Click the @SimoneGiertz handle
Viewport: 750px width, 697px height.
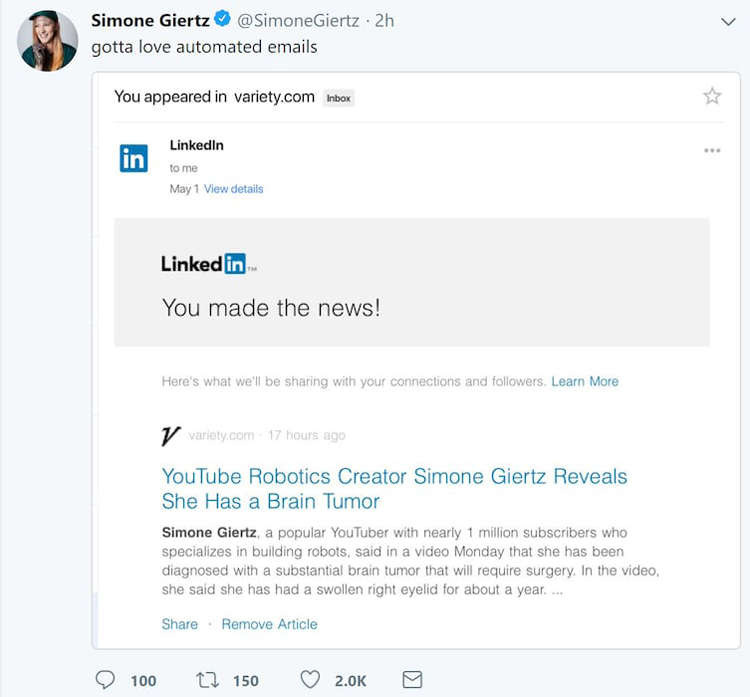[300, 21]
